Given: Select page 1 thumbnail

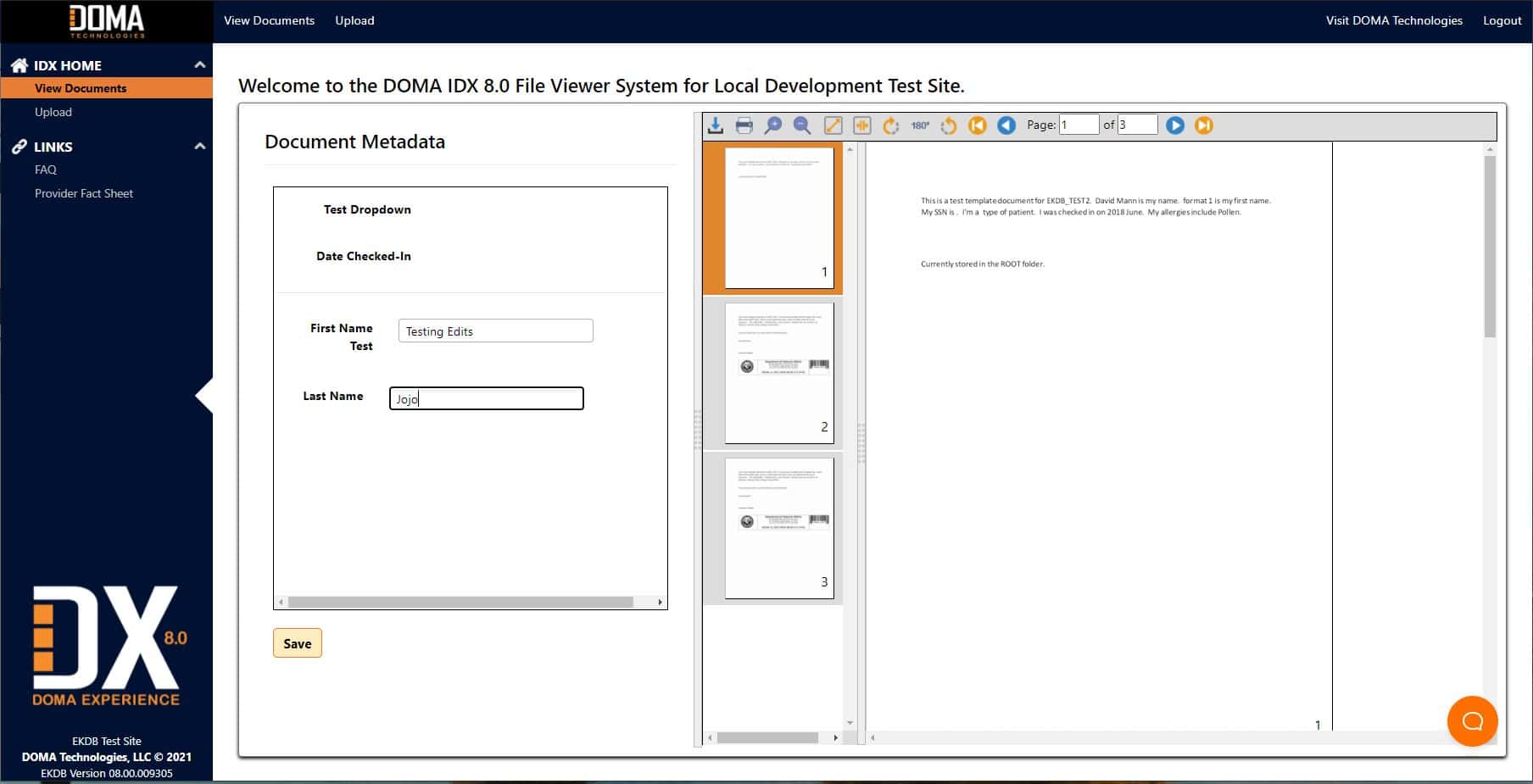Looking at the screenshot, I should [779, 218].
